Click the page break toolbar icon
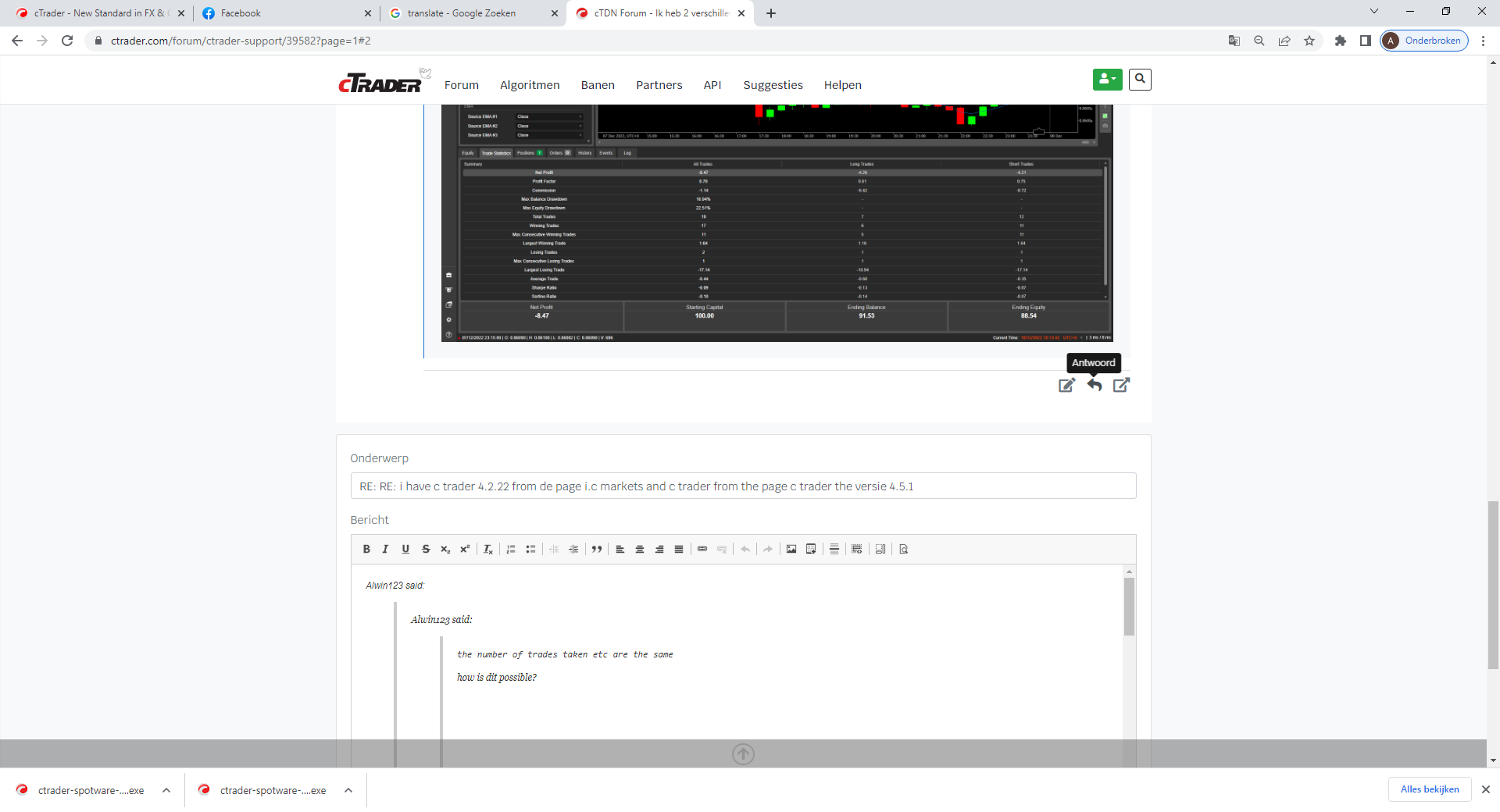The width and height of the screenshot is (1500, 812). coord(880,549)
